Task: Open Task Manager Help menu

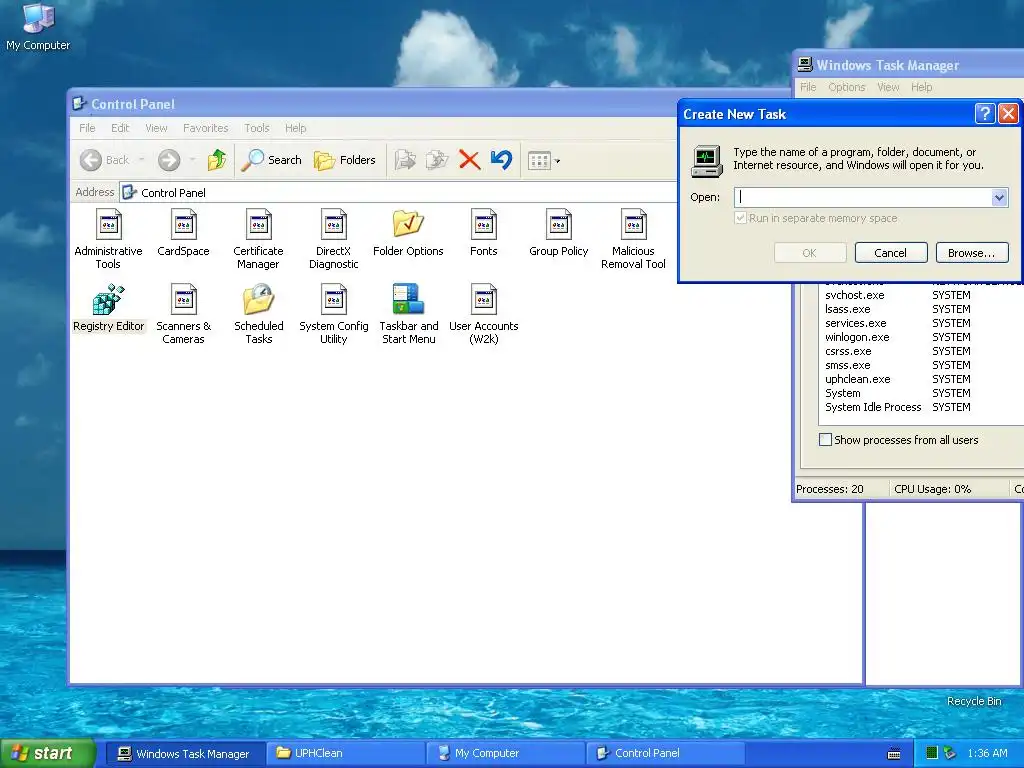Action: (921, 87)
